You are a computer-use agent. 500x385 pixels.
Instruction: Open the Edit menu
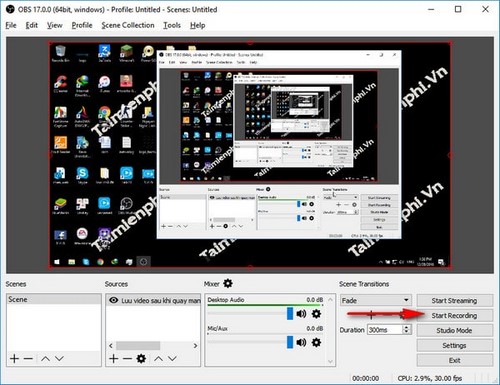(x=32, y=25)
